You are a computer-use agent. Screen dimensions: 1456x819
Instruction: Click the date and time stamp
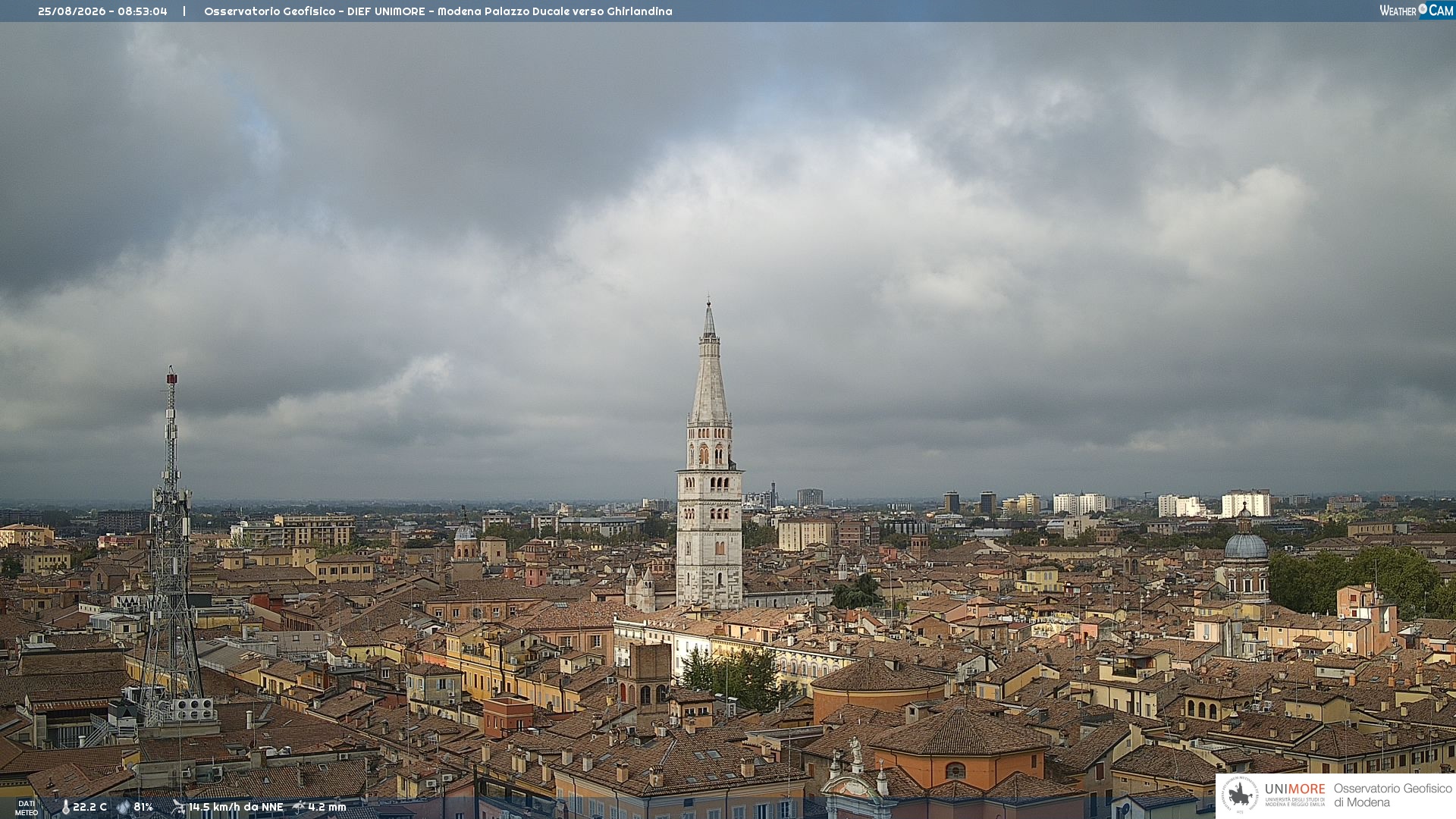coord(102,11)
